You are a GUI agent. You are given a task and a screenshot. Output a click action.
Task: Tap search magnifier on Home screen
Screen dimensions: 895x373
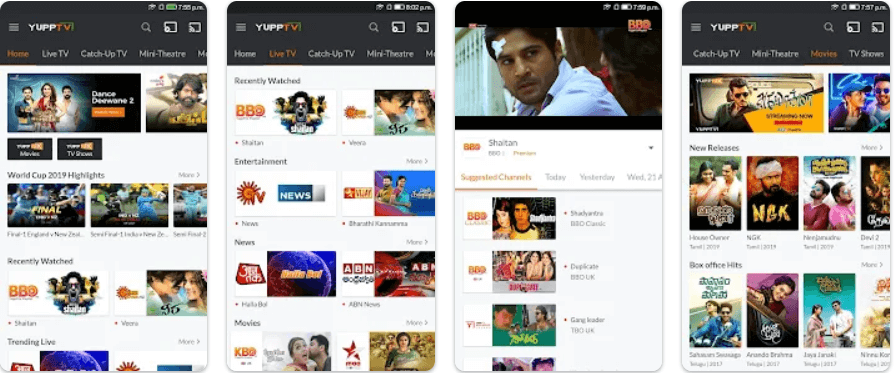pos(146,27)
